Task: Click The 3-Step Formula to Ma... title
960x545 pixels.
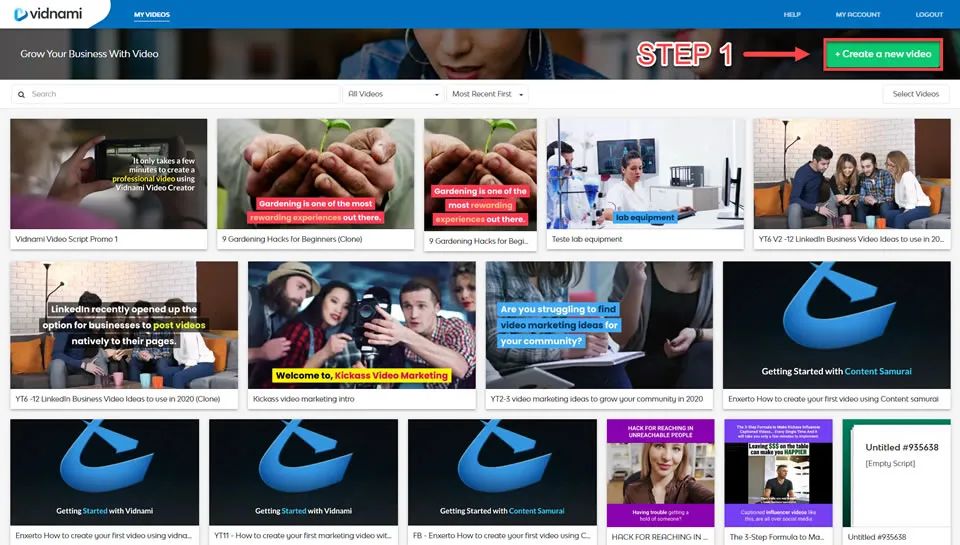Action: click(776, 536)
